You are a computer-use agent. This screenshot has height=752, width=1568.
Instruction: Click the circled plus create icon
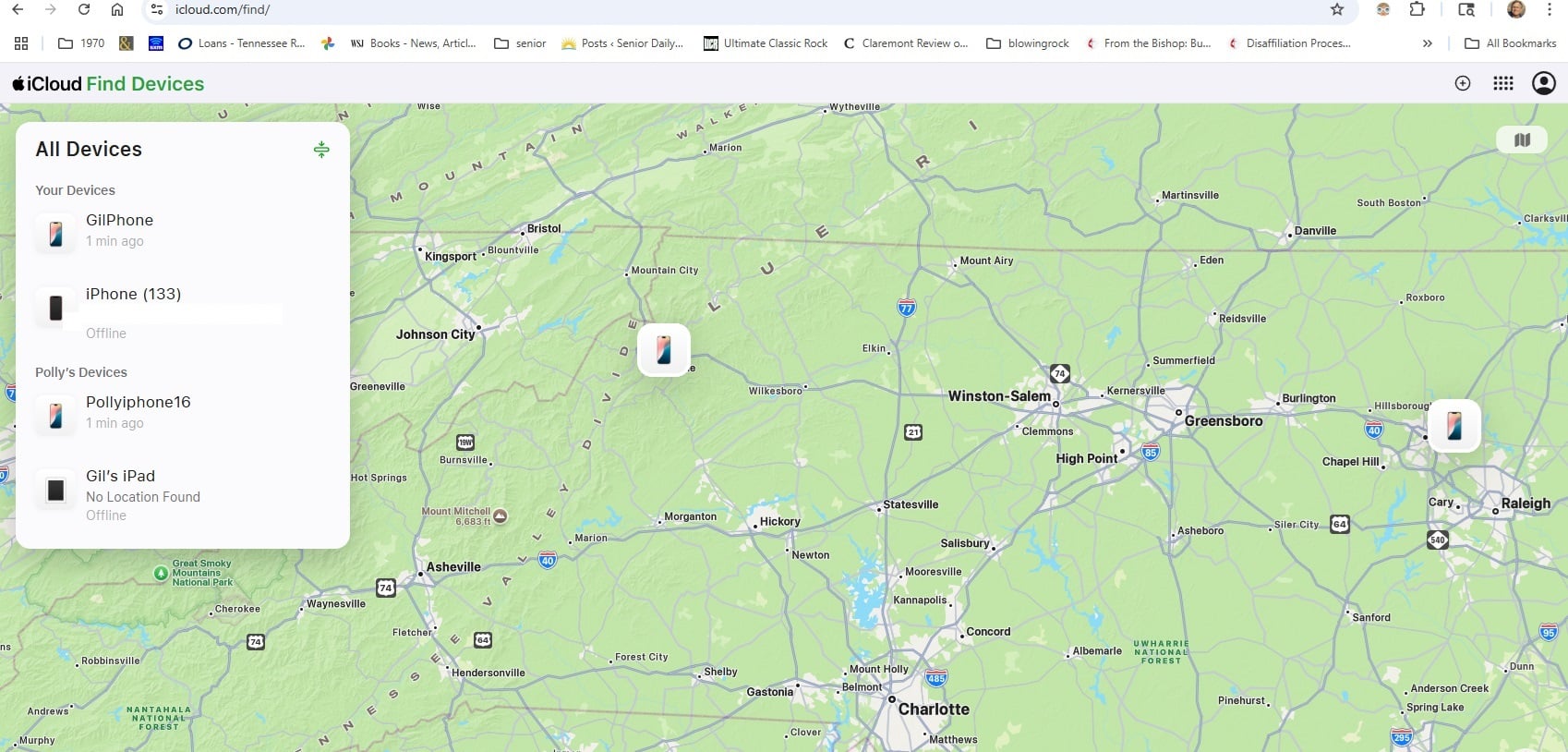click(x=1463, y=83)
